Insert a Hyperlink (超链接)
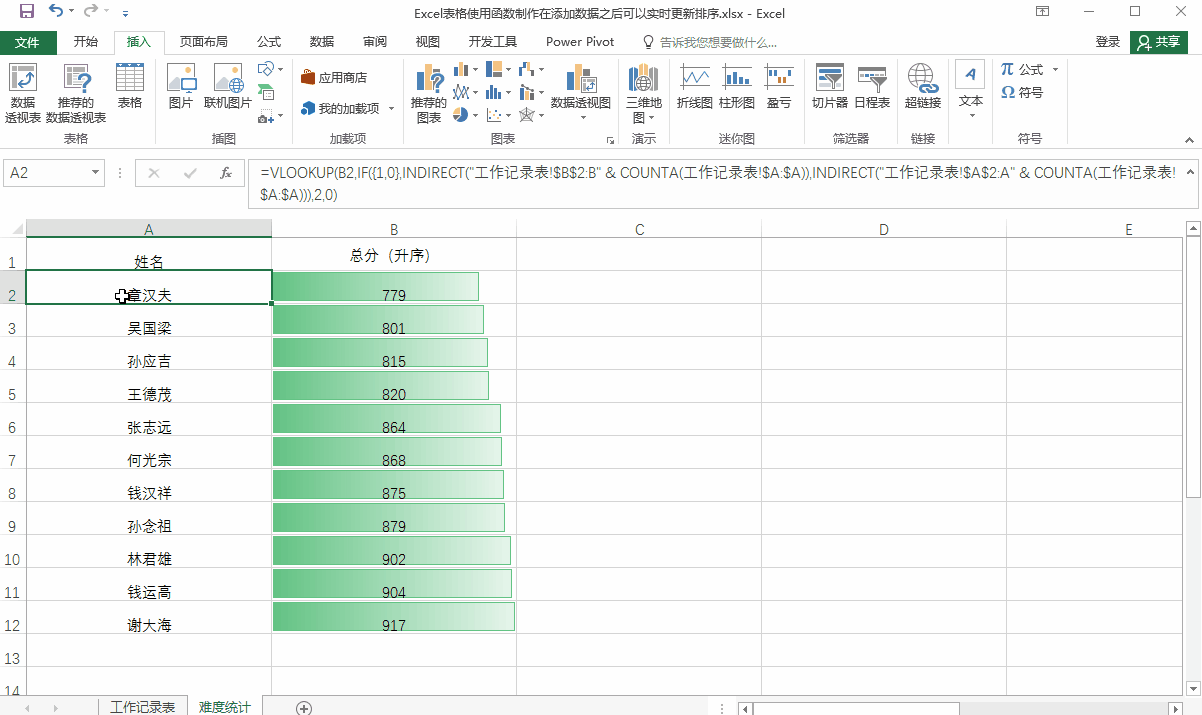The image size is (1202, 715). click(923, 87)
